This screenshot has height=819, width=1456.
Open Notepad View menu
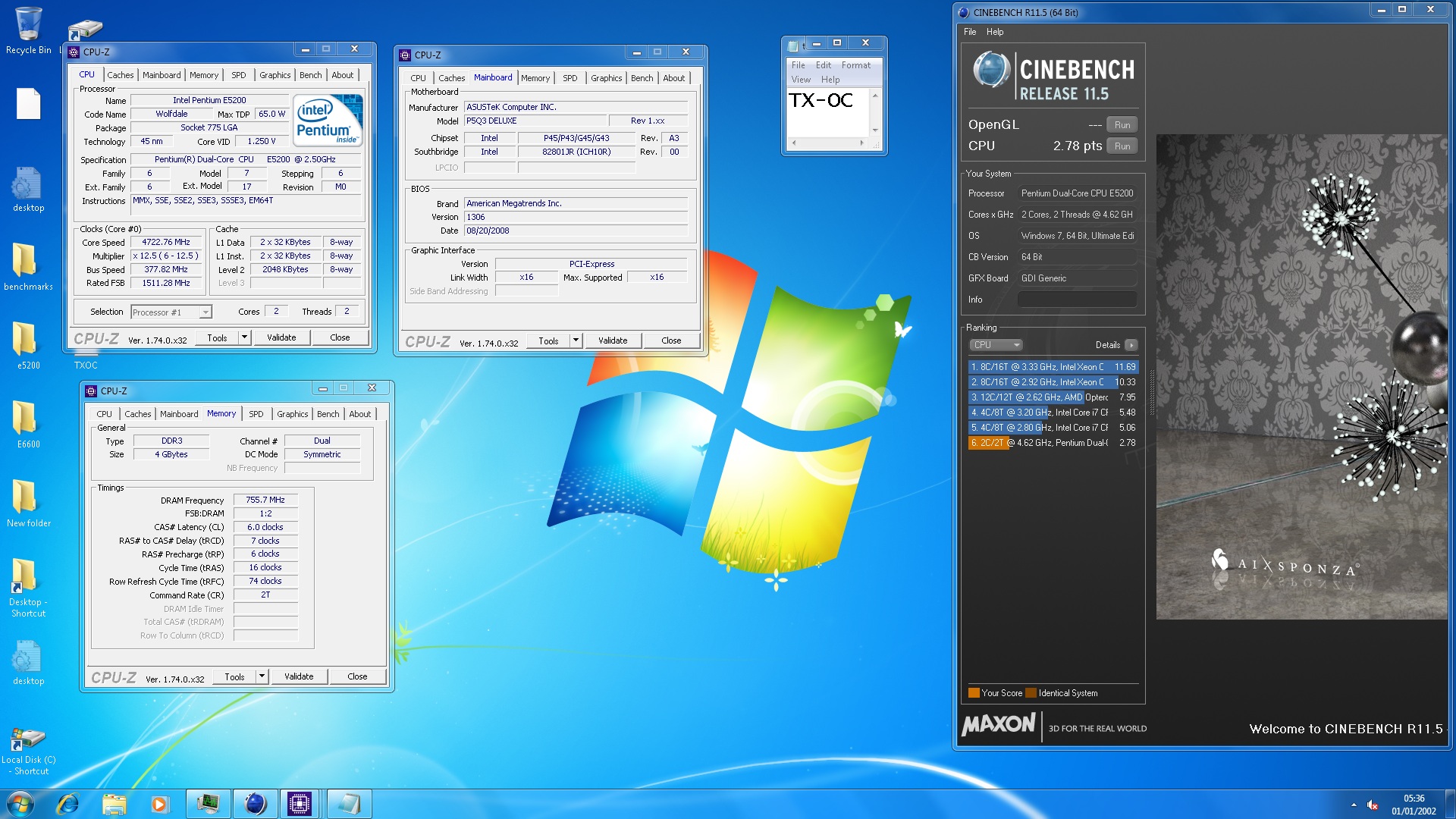pyautogui.click(x=801, y=80)
